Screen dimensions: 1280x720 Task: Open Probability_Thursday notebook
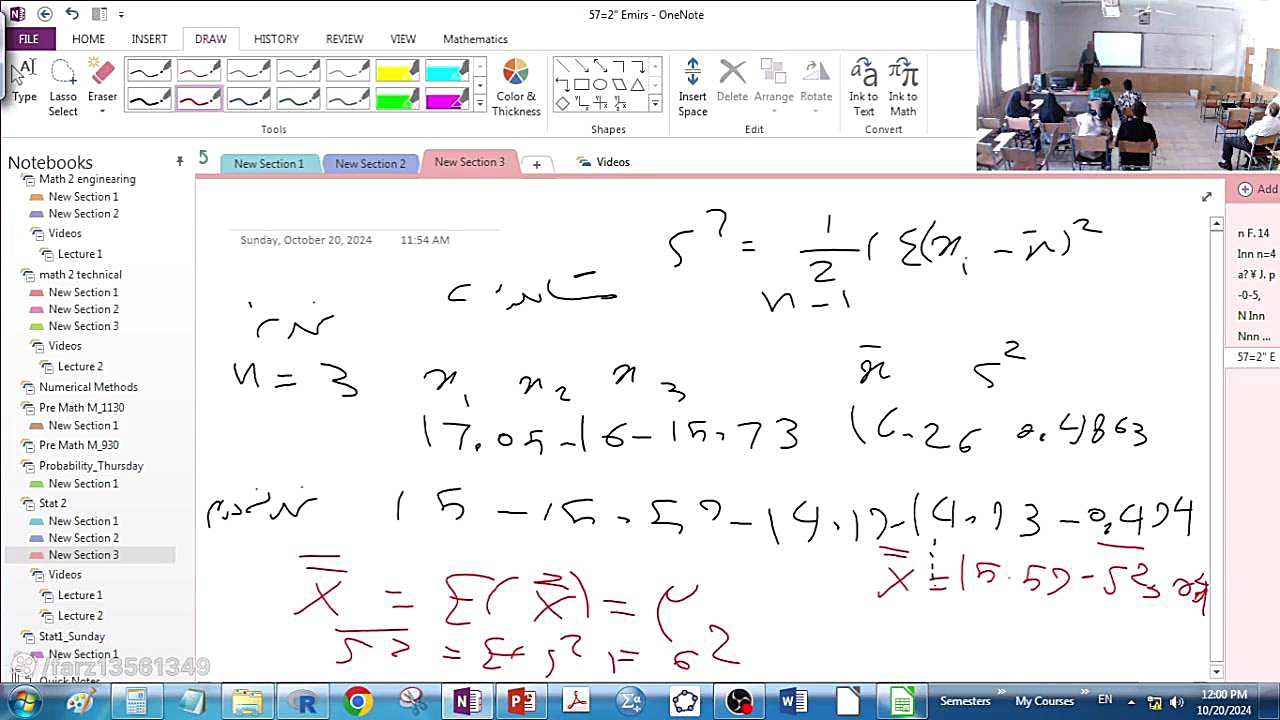point(91,465)
